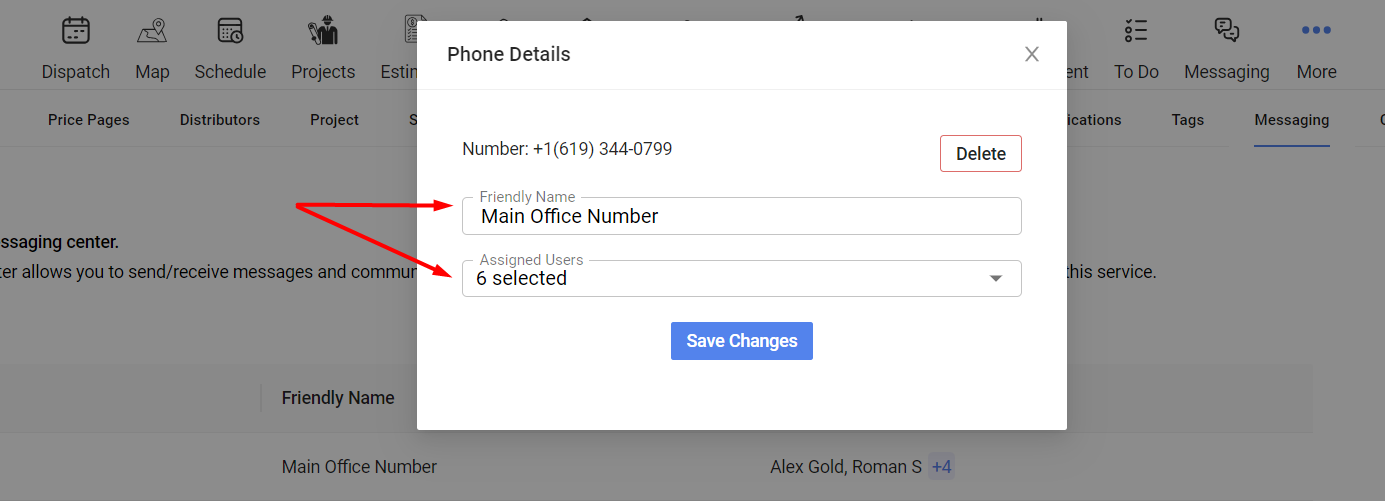This screenshot has width=1385, height=501.
Task: Open the Dispatch calendar icon
Action: point(76,31)
